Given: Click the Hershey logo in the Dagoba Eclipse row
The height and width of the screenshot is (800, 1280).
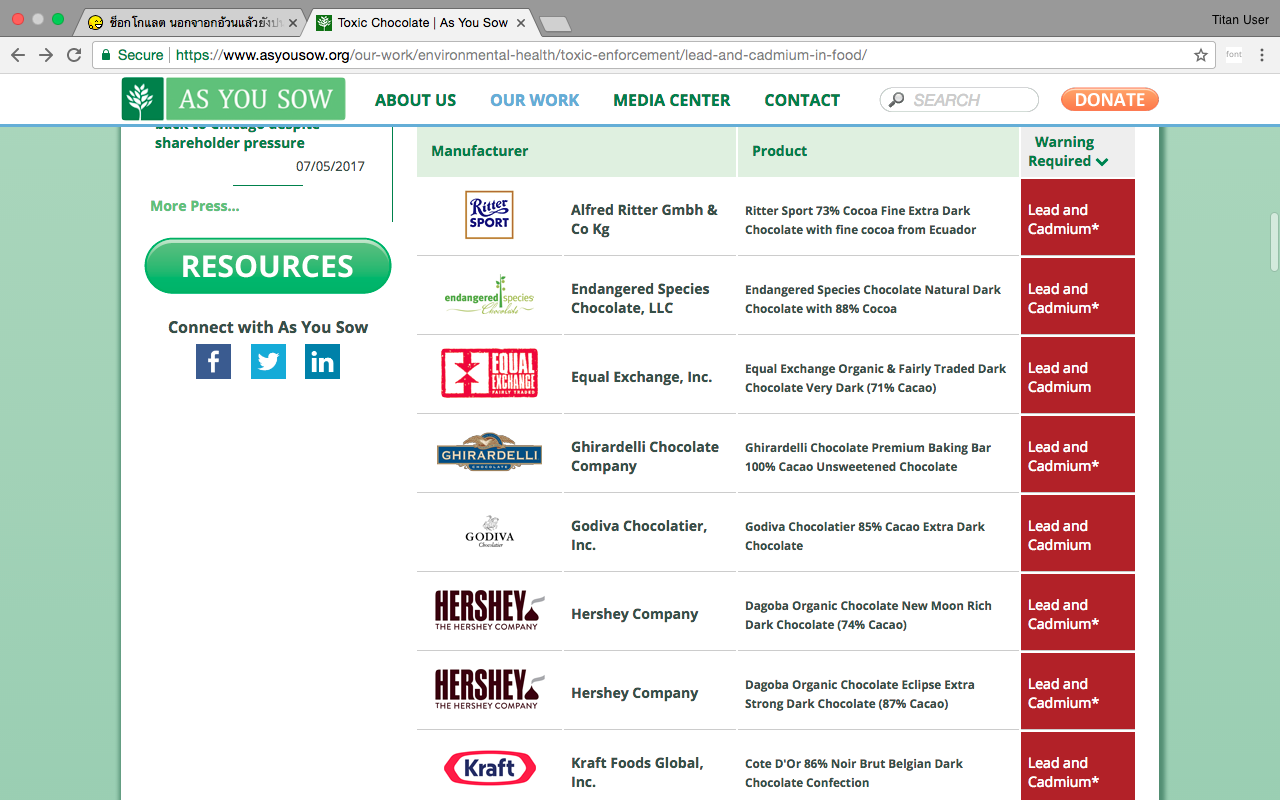Looking at the screenshot, I should [490, 689].
